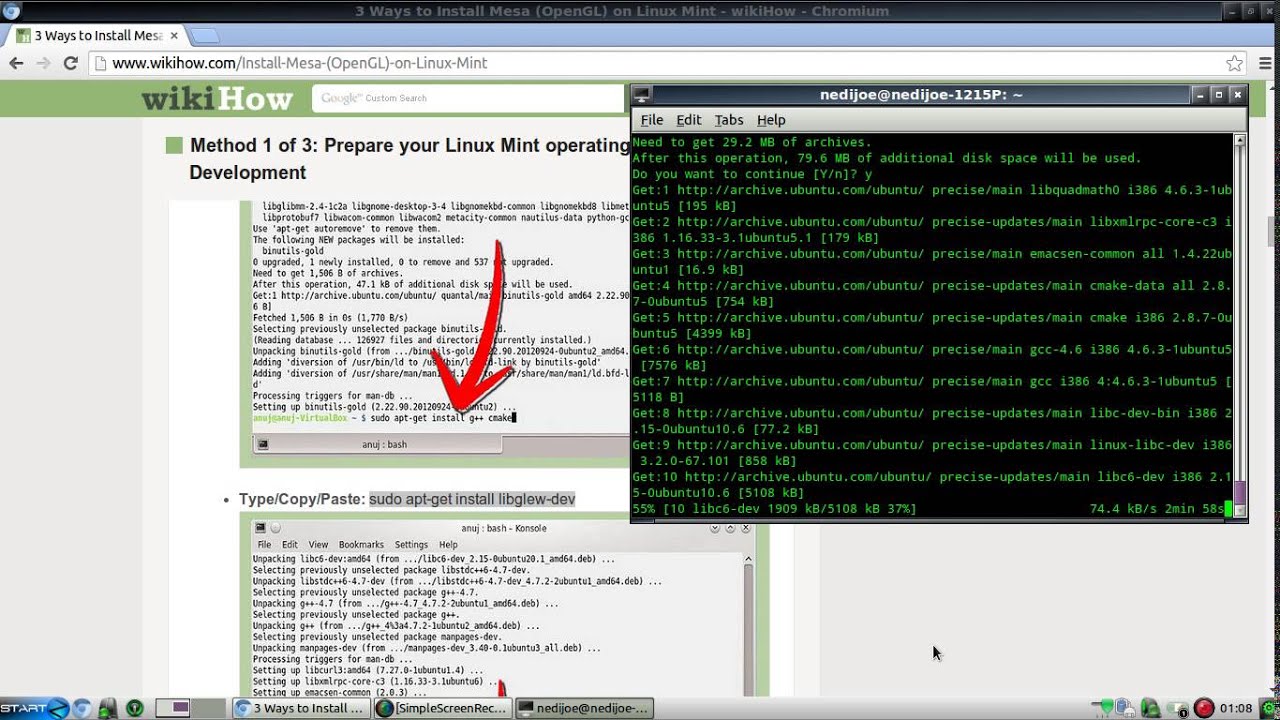This screenshot has height=720, width=1280.
Task: Click the green network tray icon
Action: tap(1103, 708)
